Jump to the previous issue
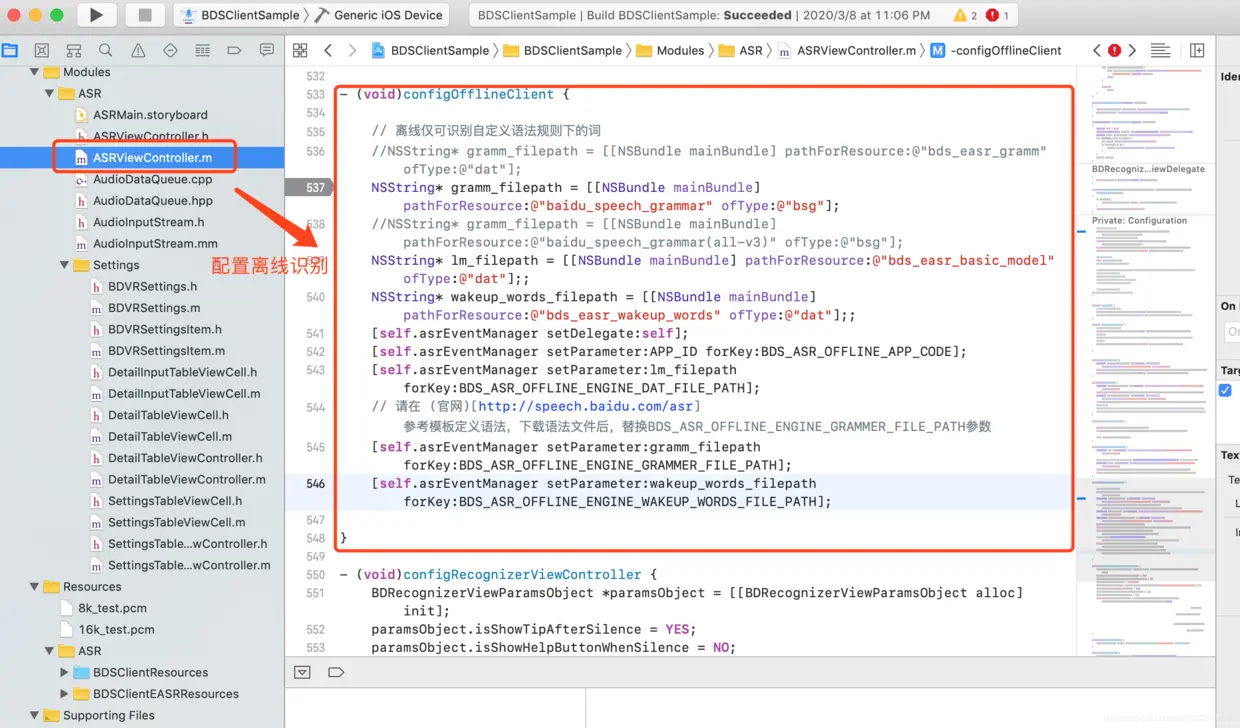The width and height of the screenshot is (1240, 728). click(1097, 50)
